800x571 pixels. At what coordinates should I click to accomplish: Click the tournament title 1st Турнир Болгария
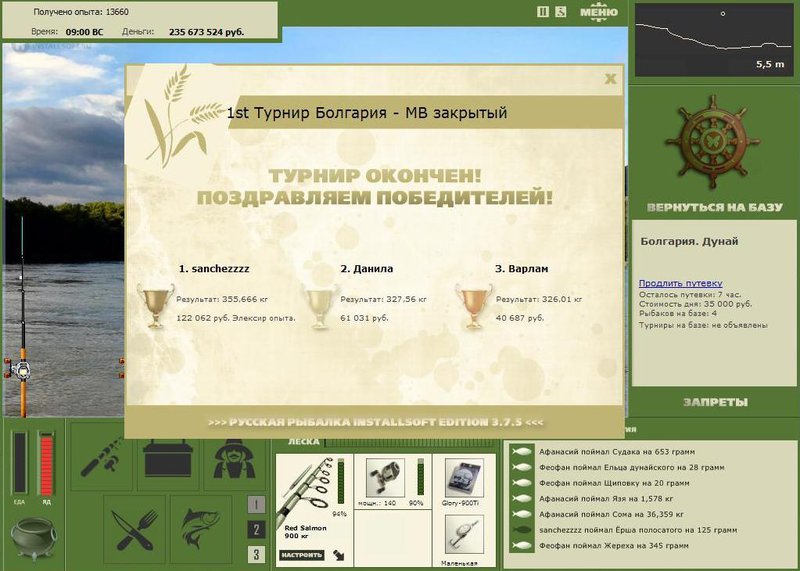(367, 112)
